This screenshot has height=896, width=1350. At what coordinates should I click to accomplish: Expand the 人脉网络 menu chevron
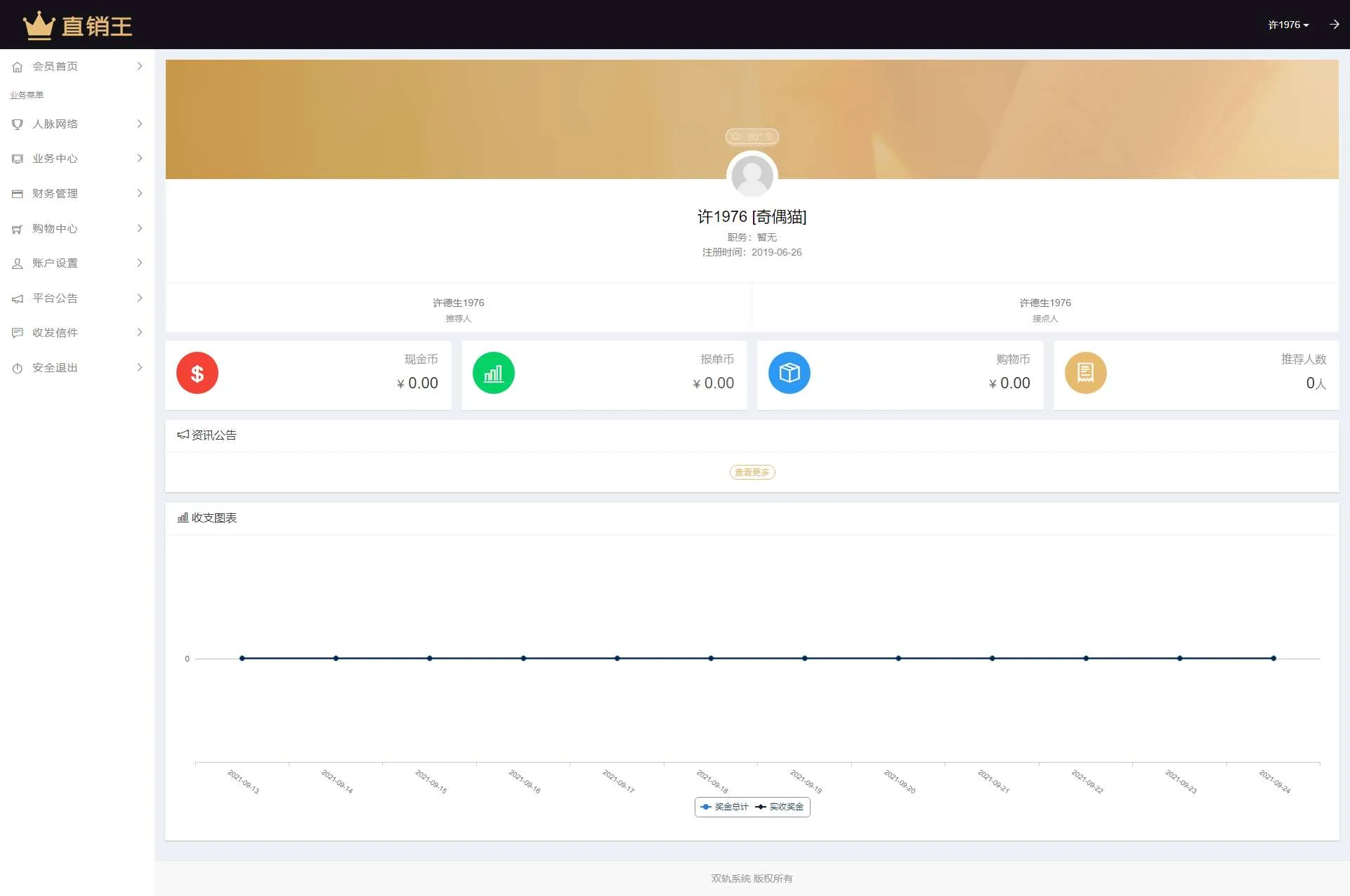coord(140,124)
